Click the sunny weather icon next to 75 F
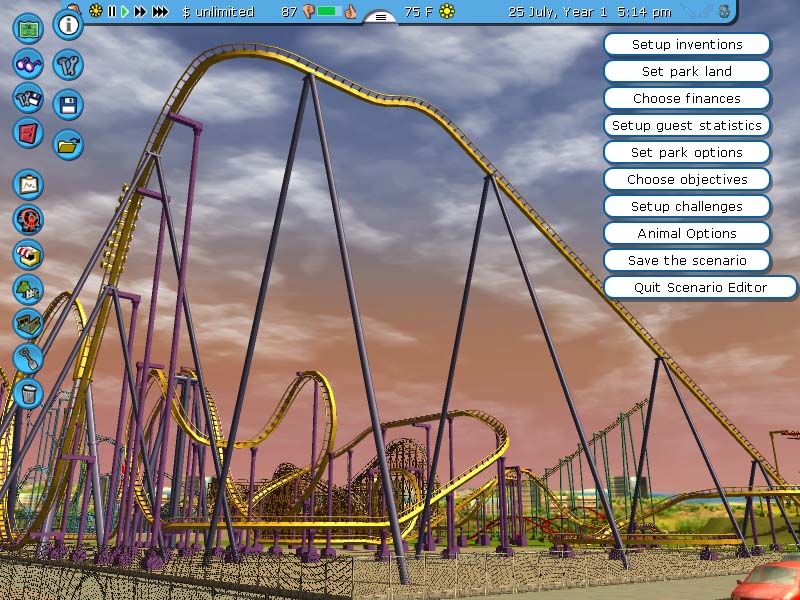 tap(447, 11)
